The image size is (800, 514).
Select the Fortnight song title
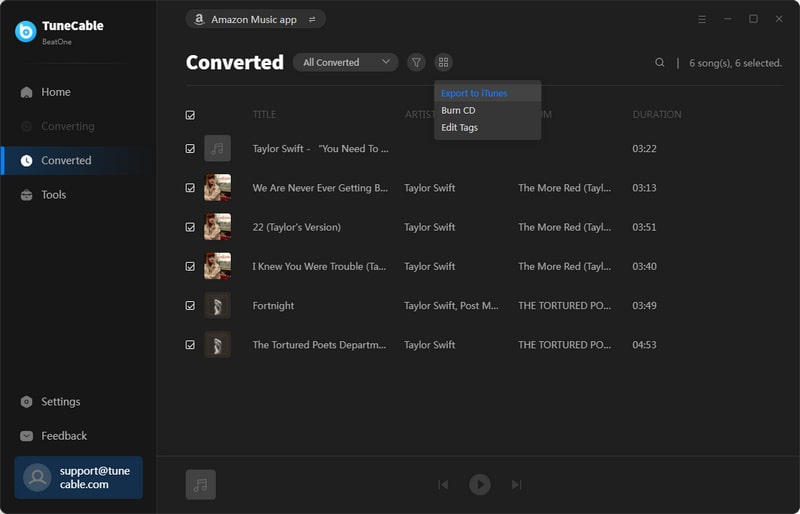pos(273,306)
